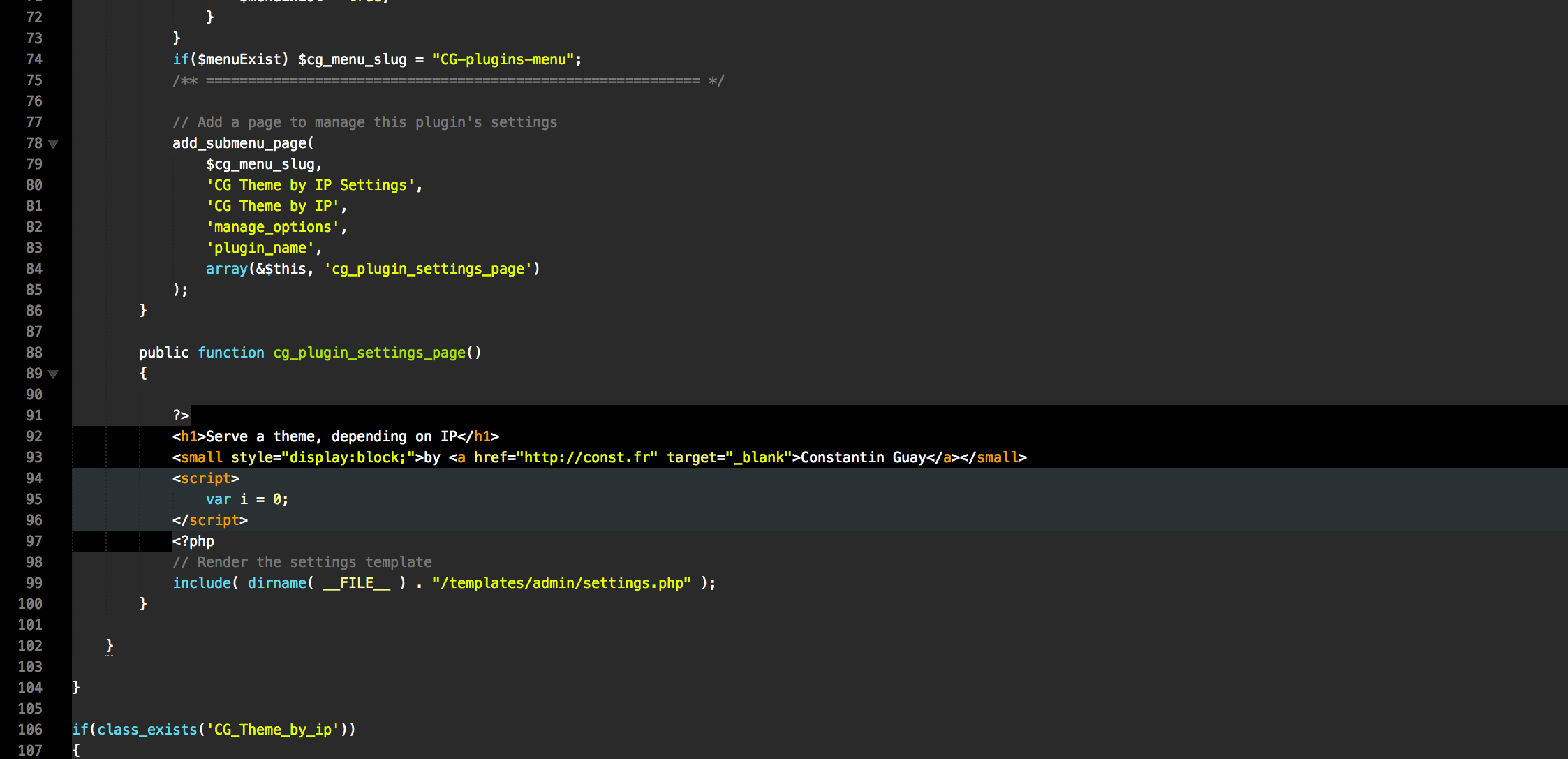Select line number 92
This screenshot has width=1568, height=759.
[33, 436]
